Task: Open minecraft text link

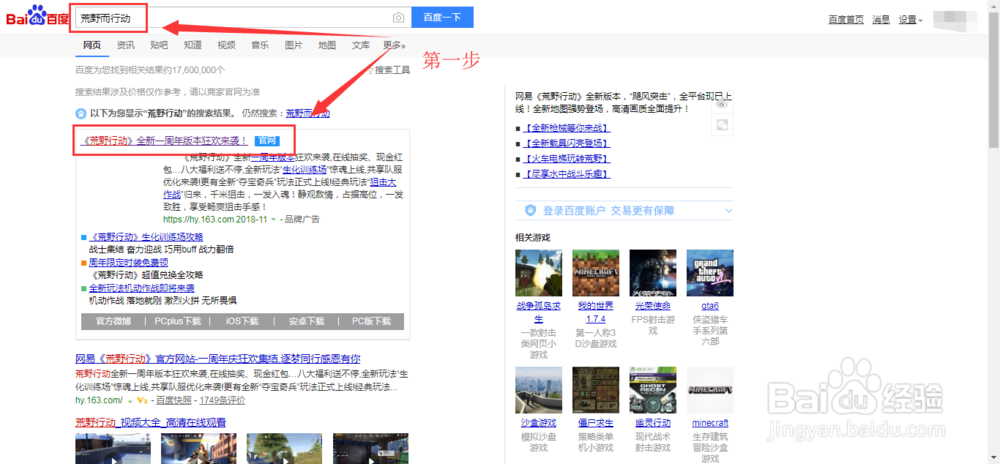Action: 710,423
